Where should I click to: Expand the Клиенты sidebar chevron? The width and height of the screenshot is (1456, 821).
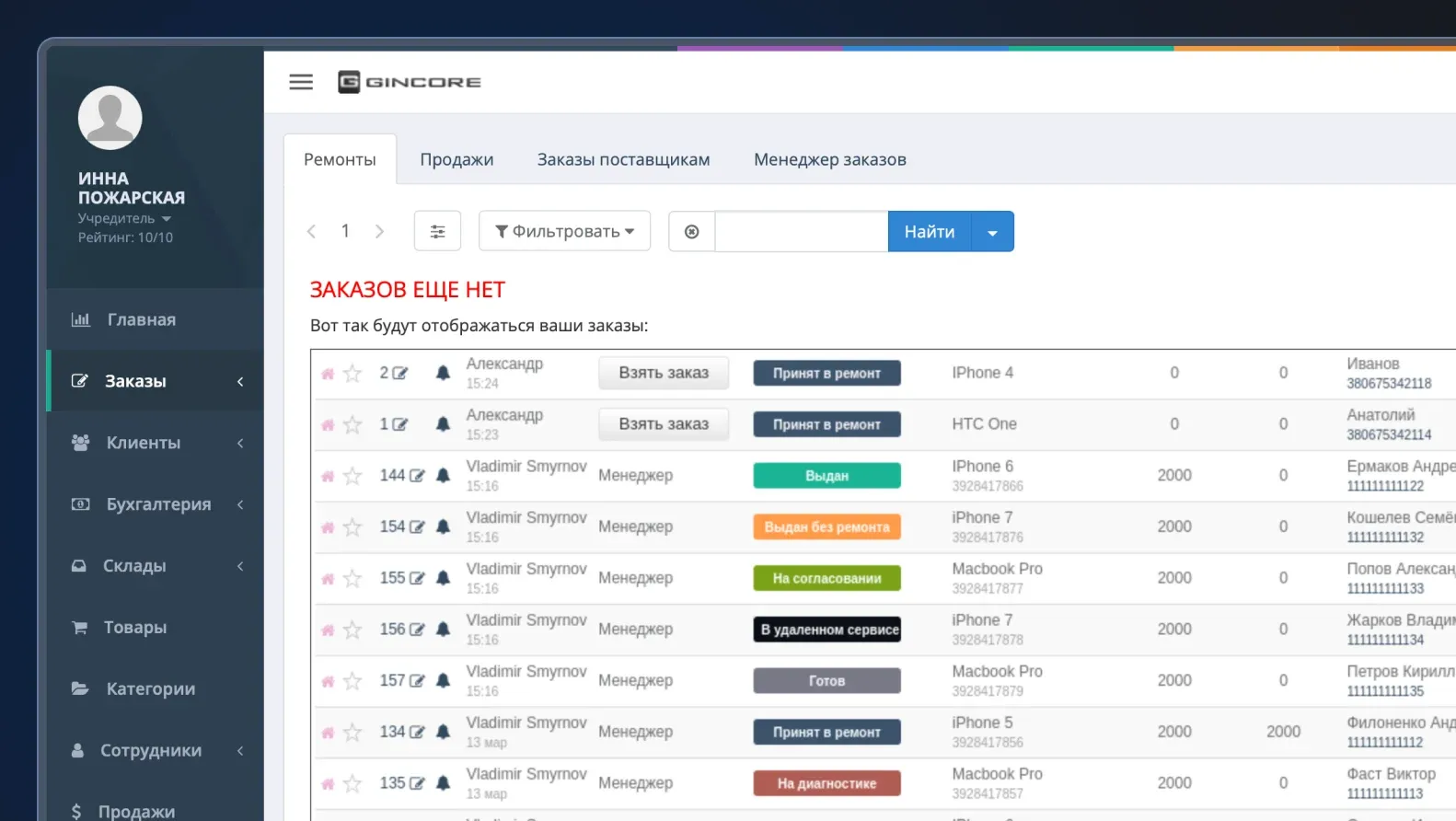pyautogui.click(x=240, y=443)
